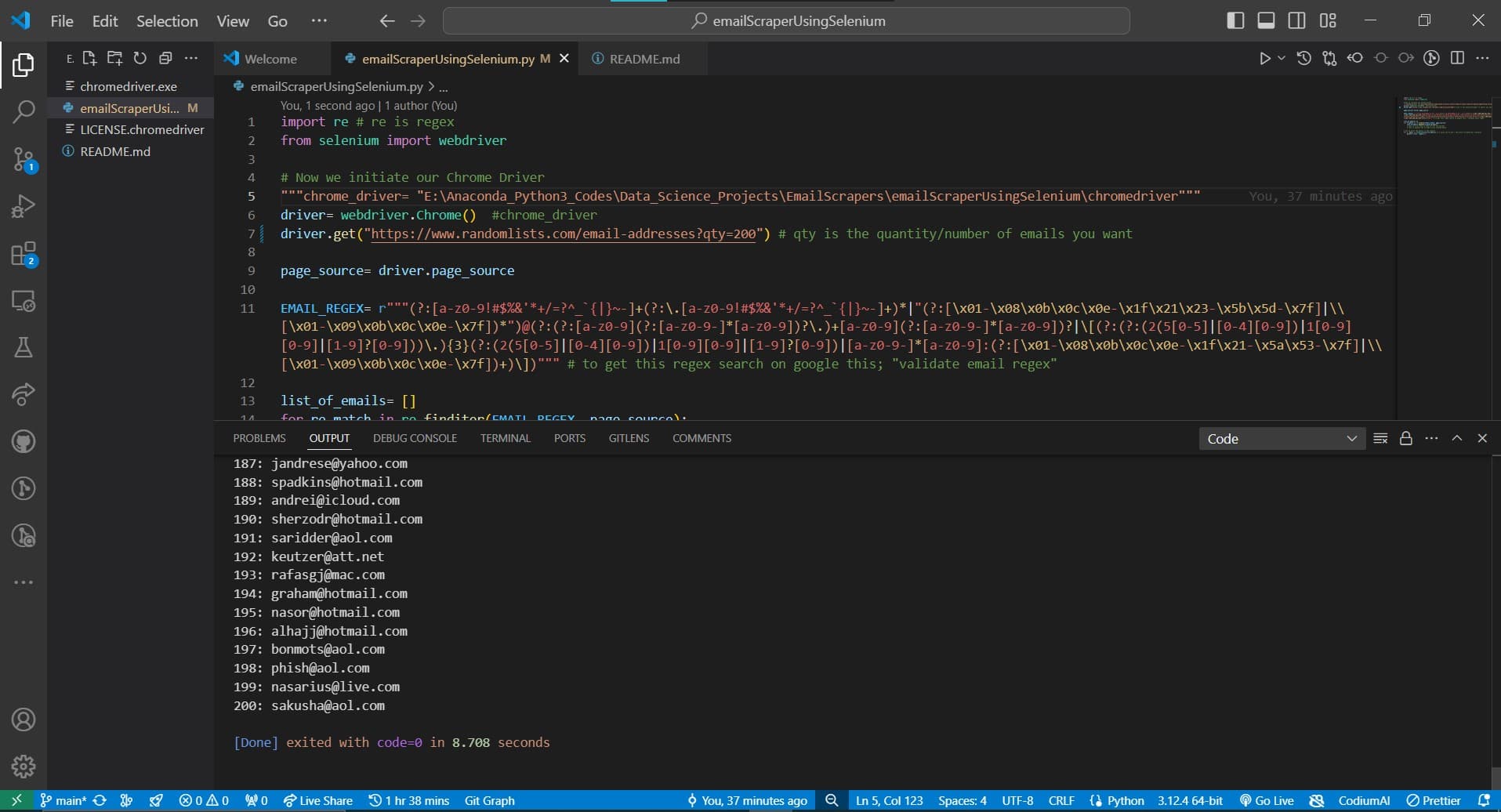Open the Code output channel selector
This screenshot has height=812, width=1501.
click(x=1281, y=438)
